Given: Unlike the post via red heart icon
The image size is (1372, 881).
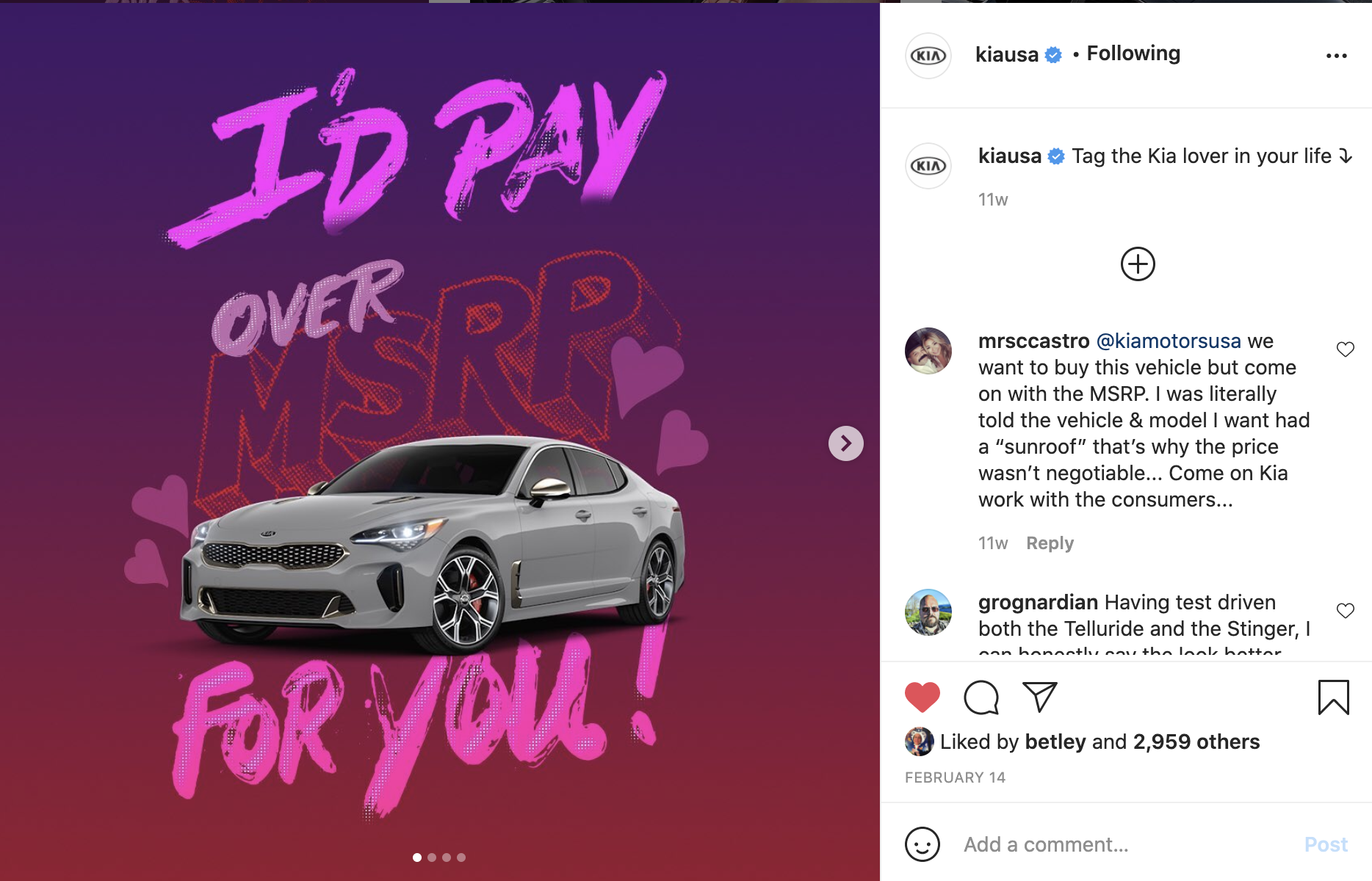Looking at the screenshot, I should [x=923, y=697].
